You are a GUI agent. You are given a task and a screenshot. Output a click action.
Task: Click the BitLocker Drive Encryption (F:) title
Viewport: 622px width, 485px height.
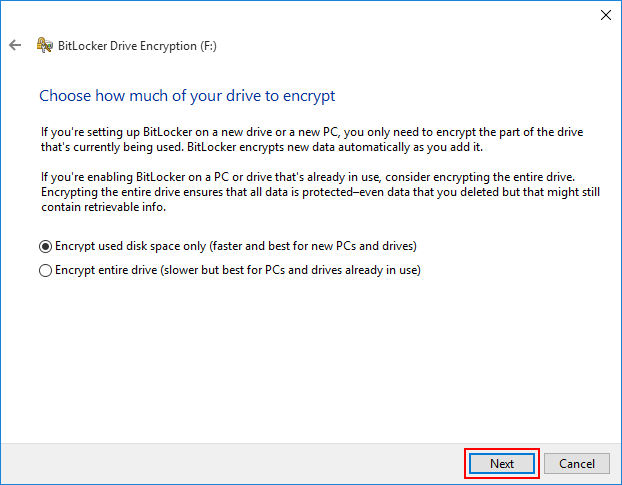coord(137,46)
